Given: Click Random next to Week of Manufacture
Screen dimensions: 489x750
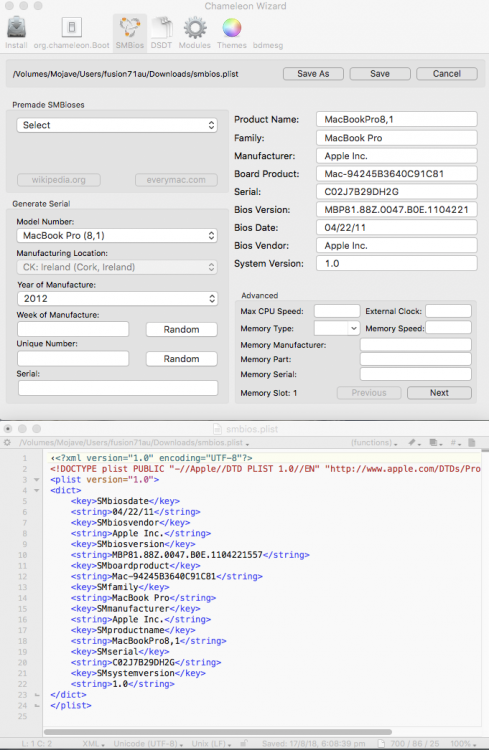Looking at the screenshot, I should 181,330.
